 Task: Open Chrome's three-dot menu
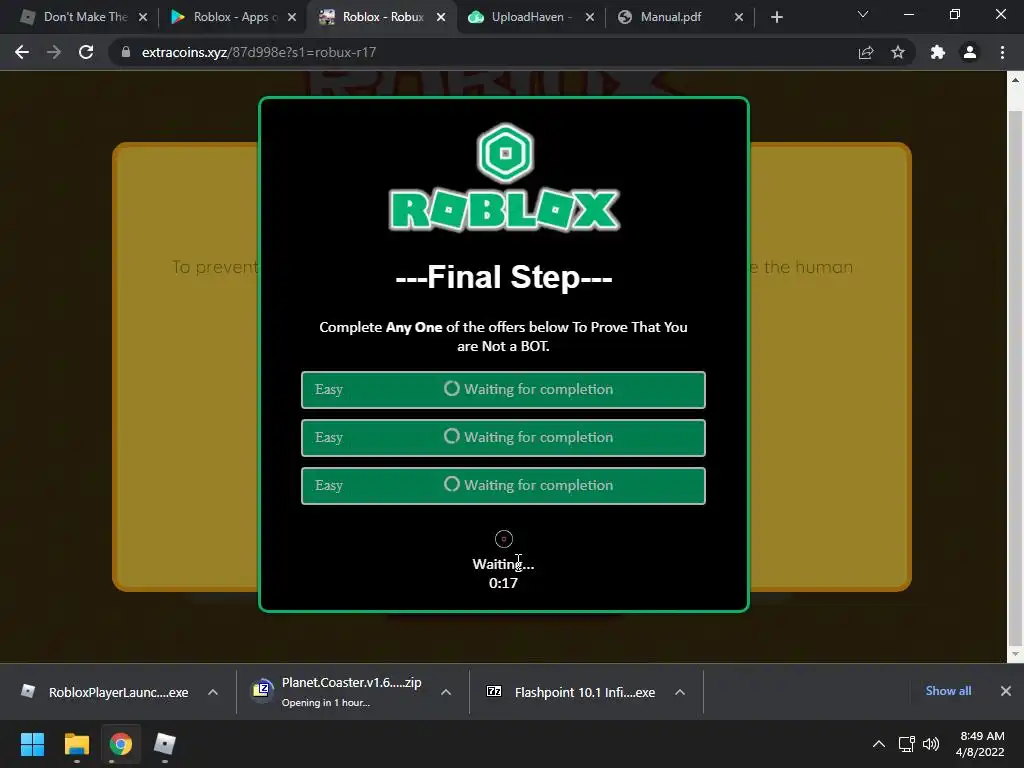pyautogui.click(x=1002, y=52)
